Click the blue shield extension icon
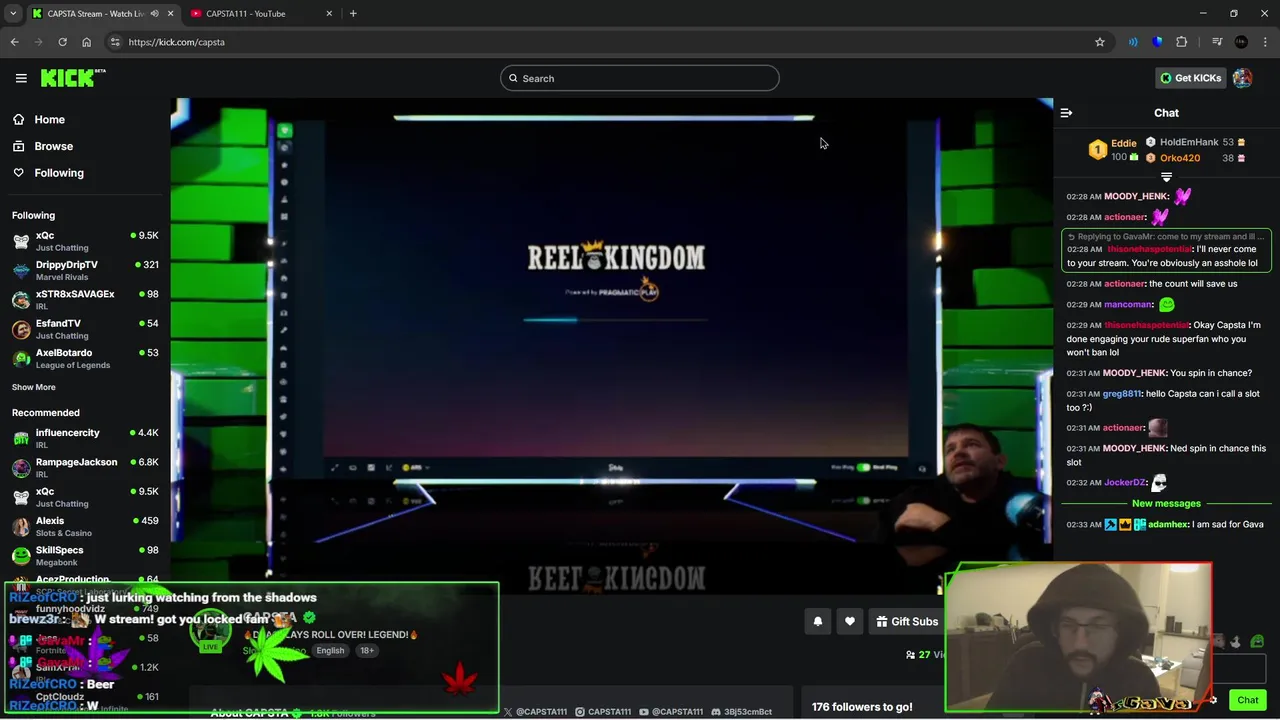This screenshot has height=720, width=1280. [1157, 42]
